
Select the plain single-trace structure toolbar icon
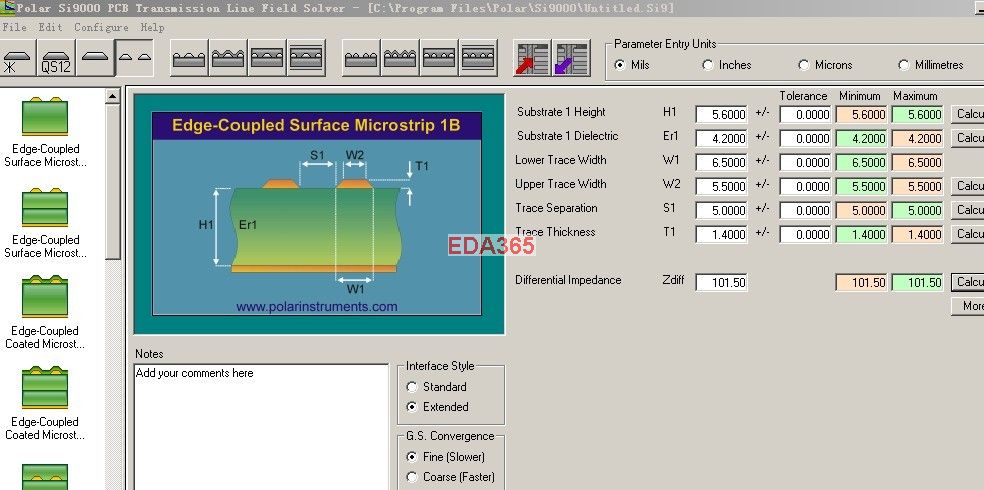95,58
